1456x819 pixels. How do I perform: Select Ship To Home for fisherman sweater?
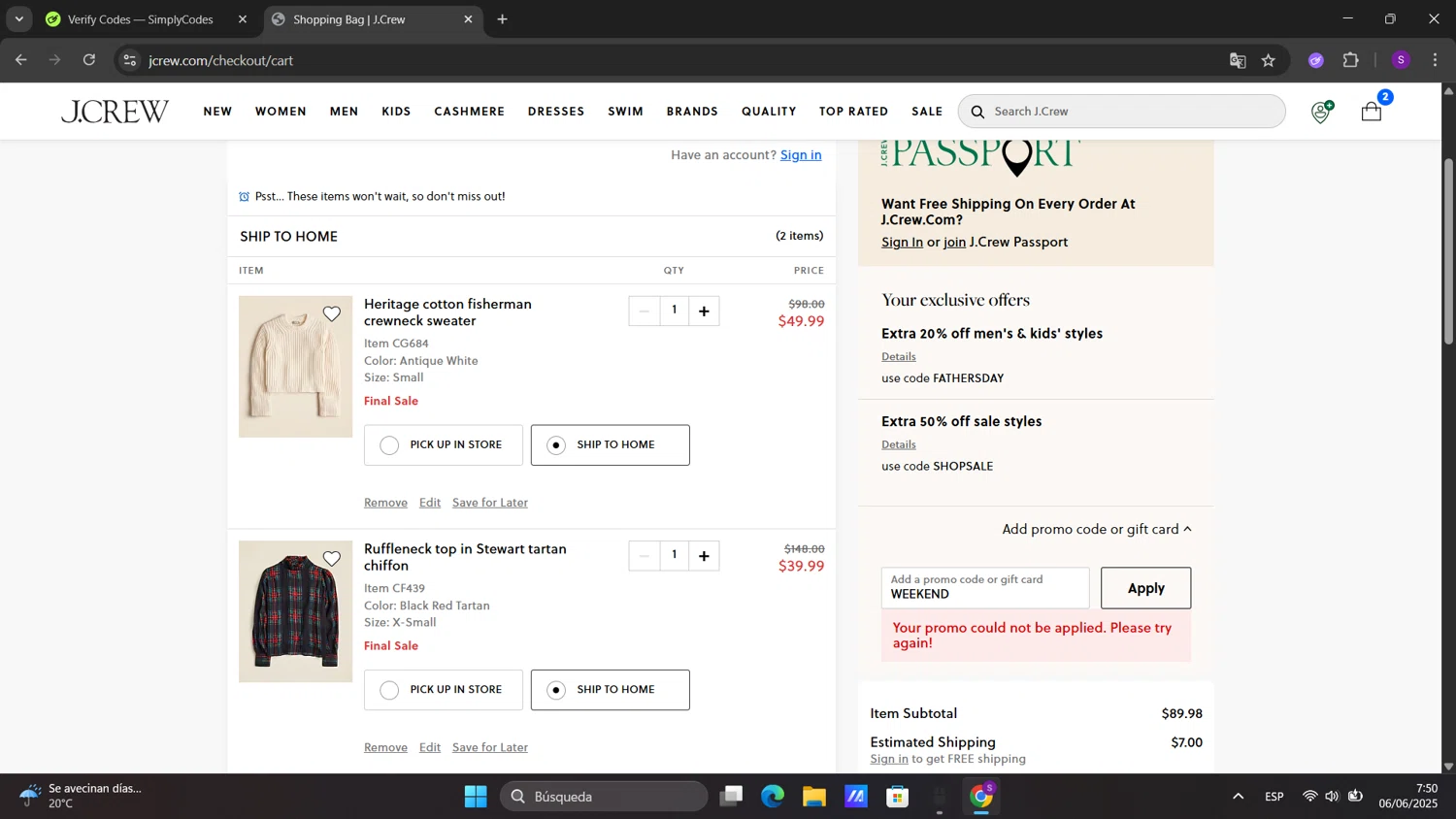pos(611,445)
